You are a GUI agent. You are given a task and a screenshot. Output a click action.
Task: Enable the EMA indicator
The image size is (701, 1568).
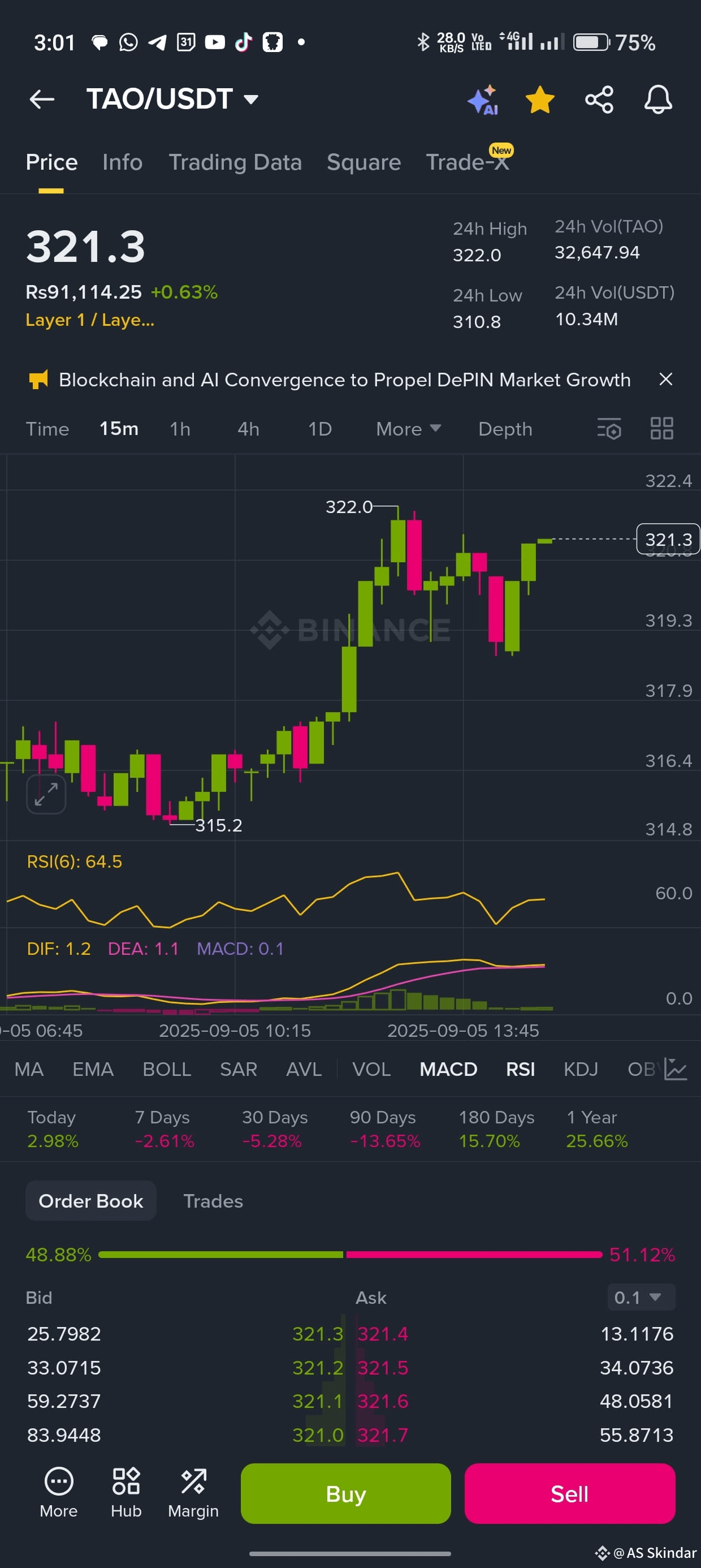[x=93, y=1070]
